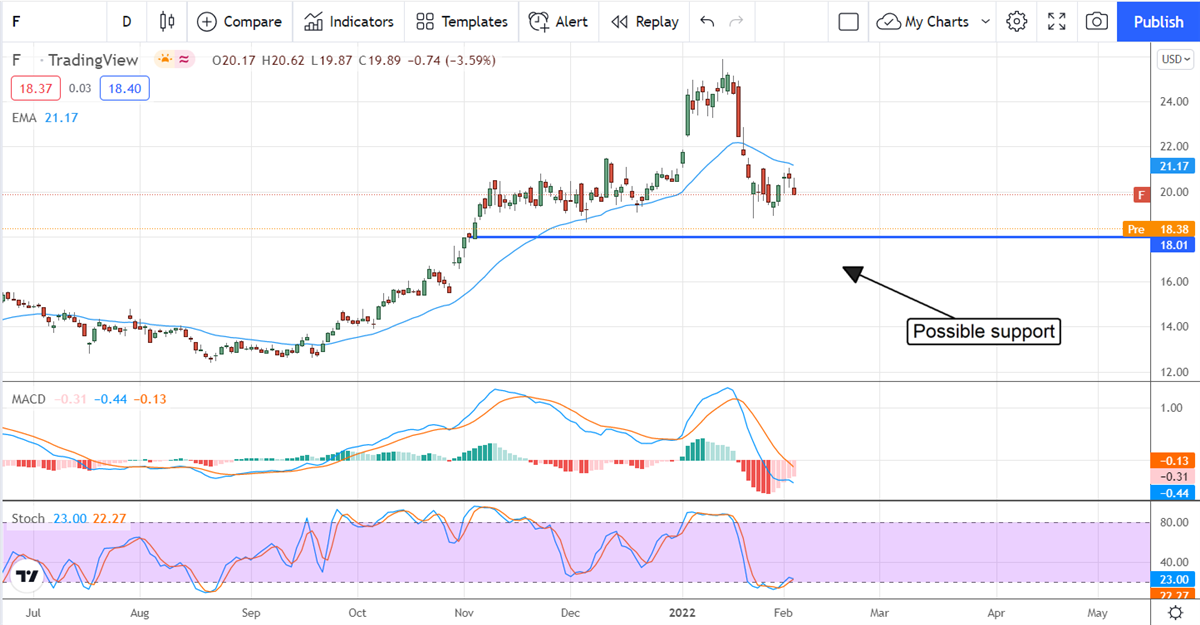The image size is (1200, 625).
Task: Toggle the Replay bar mode
Action: [x=645, y=21]
